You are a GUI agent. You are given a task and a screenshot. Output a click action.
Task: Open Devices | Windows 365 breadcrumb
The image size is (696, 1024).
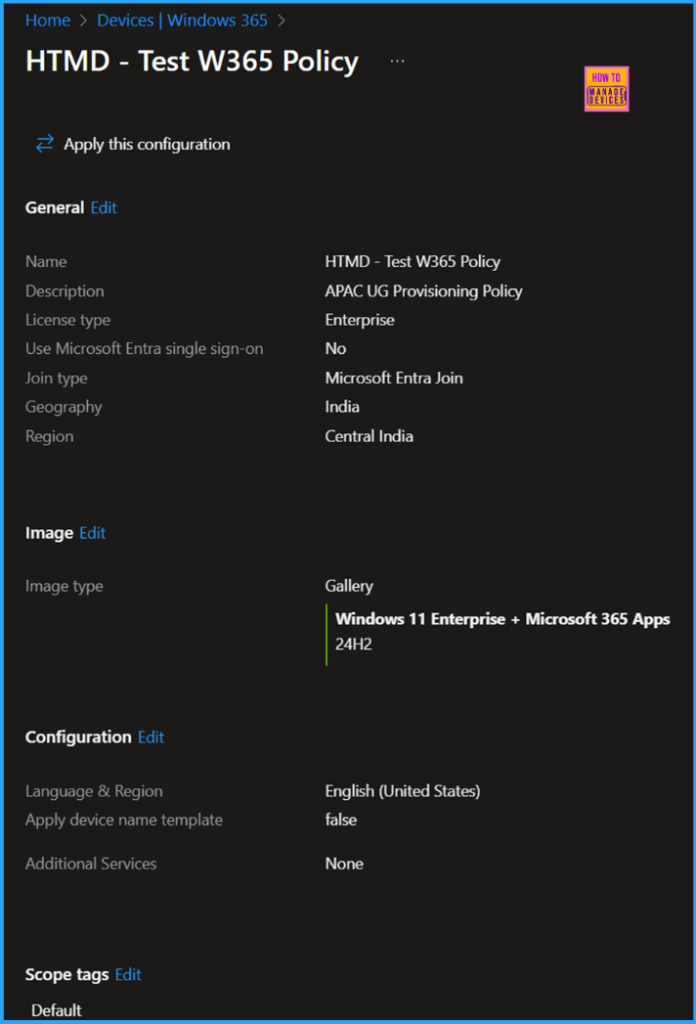point(182,20)
